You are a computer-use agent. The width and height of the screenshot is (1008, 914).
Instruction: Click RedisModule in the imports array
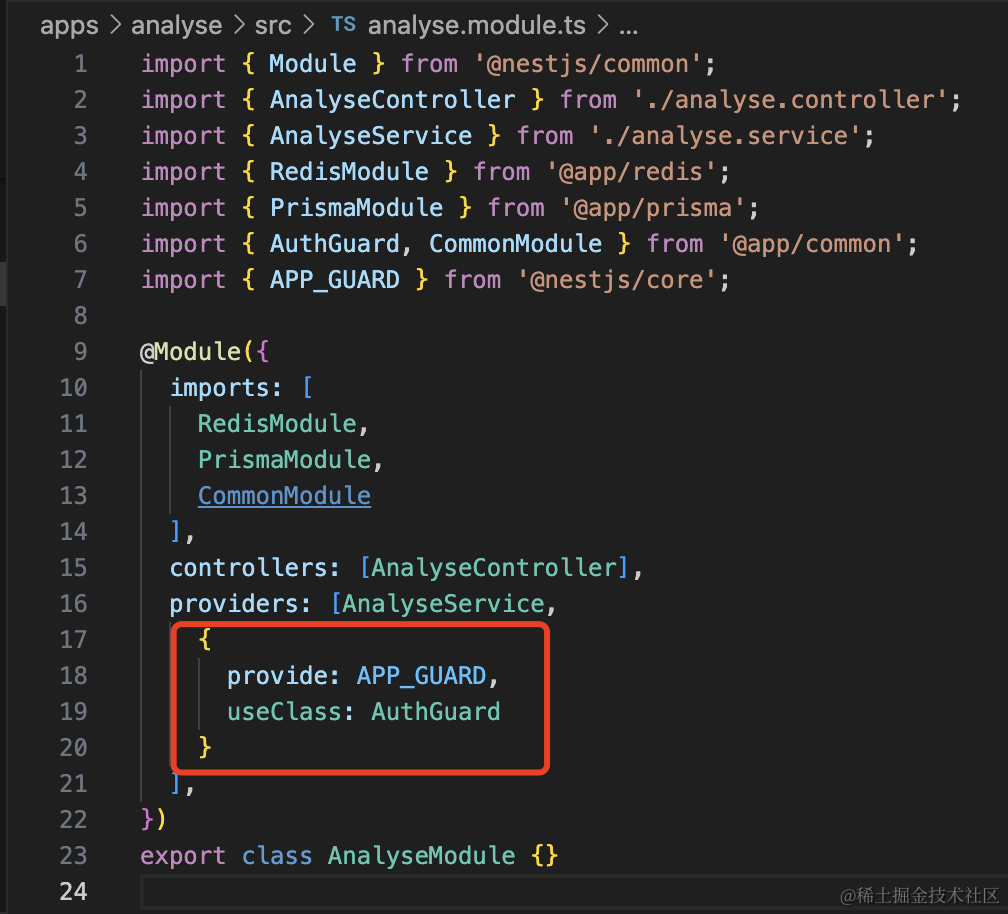point(277,423)
